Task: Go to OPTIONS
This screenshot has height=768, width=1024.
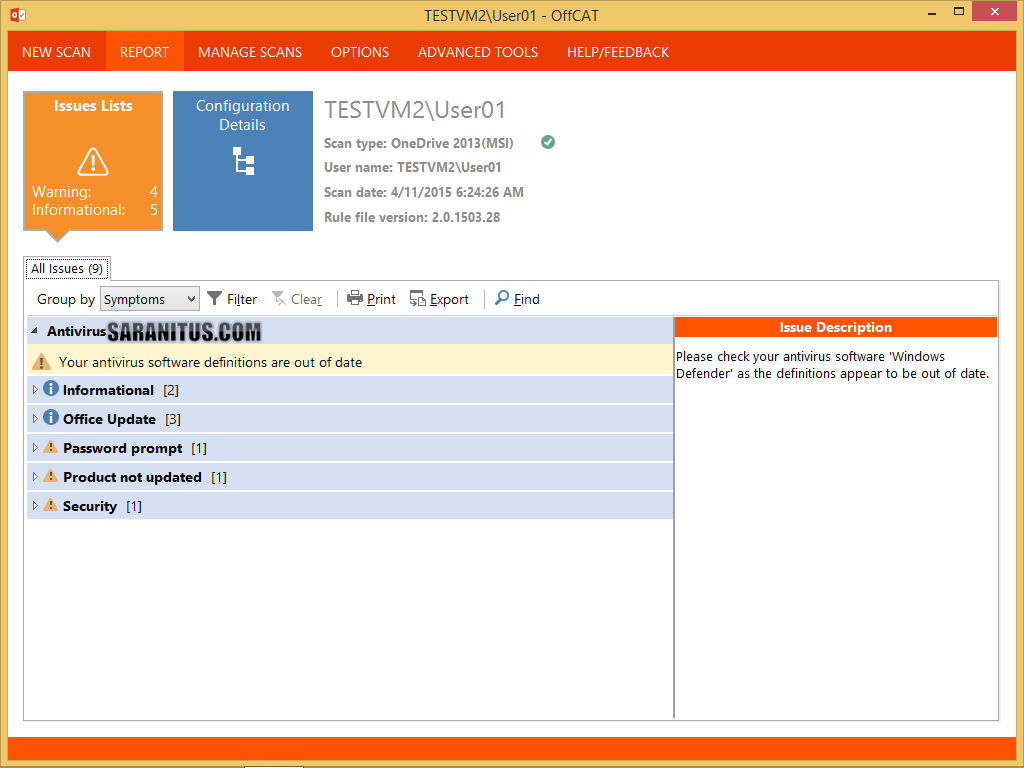Action: [359, 52]
